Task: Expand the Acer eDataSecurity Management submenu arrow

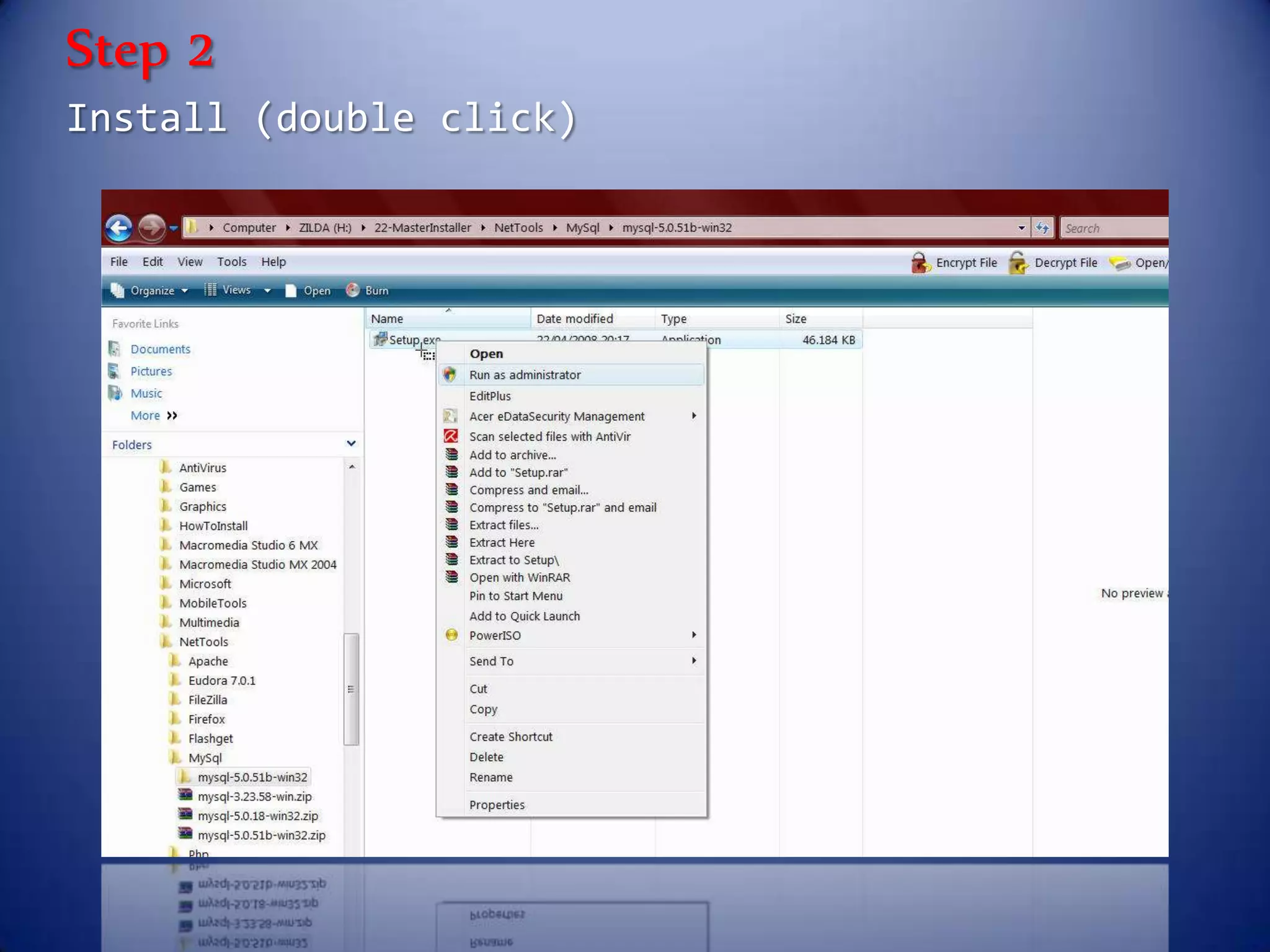Action: pos(694,416)
